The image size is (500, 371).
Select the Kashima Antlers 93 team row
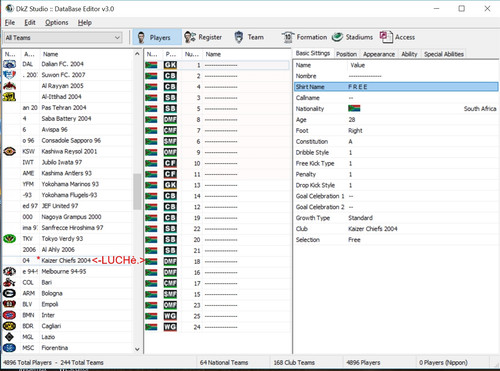click(x=68, y=173)
